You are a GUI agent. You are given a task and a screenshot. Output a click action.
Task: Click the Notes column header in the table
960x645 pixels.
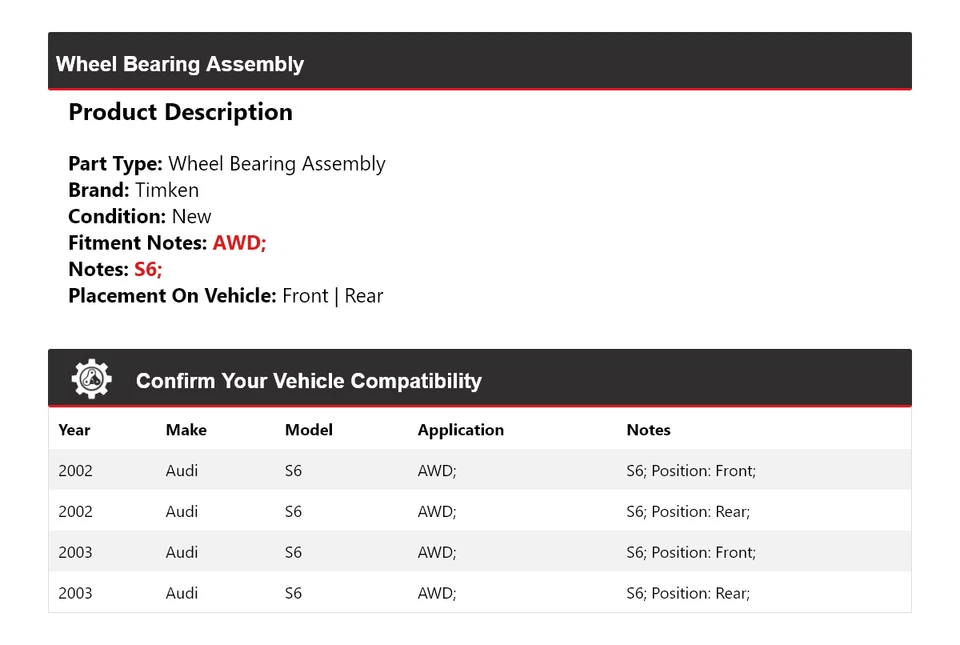[648, 430]
